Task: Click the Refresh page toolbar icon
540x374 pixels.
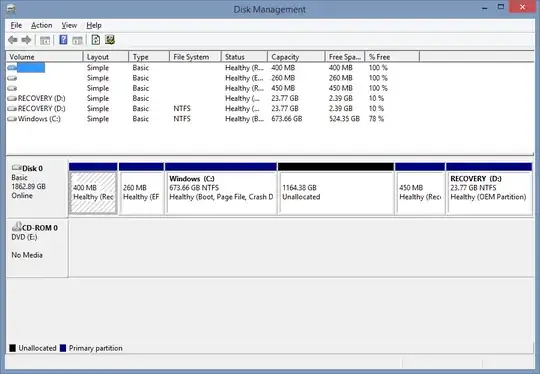Action: click(x=96, y=40)
